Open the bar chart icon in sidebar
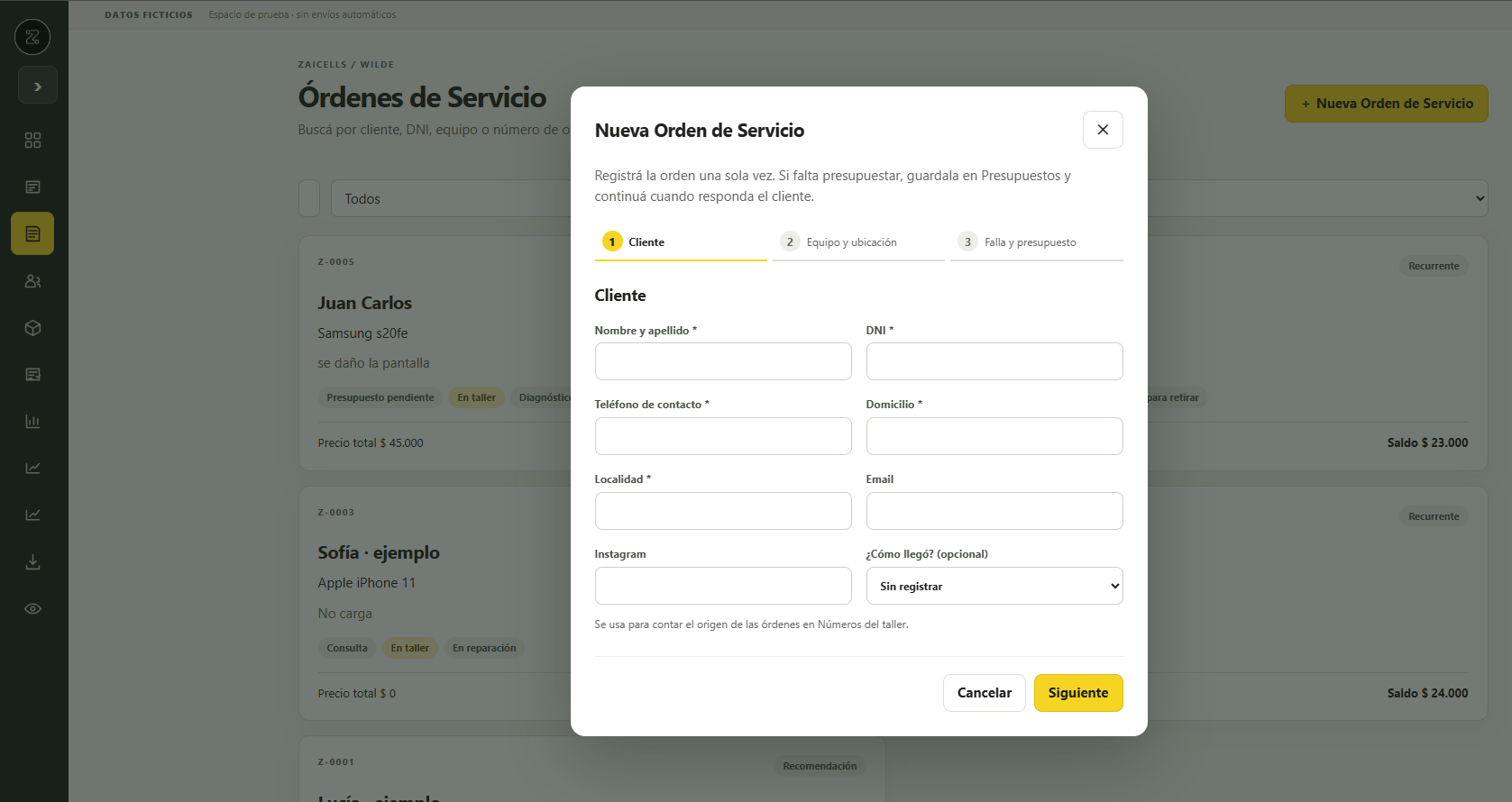The image size is (1512, 802). 32,422
